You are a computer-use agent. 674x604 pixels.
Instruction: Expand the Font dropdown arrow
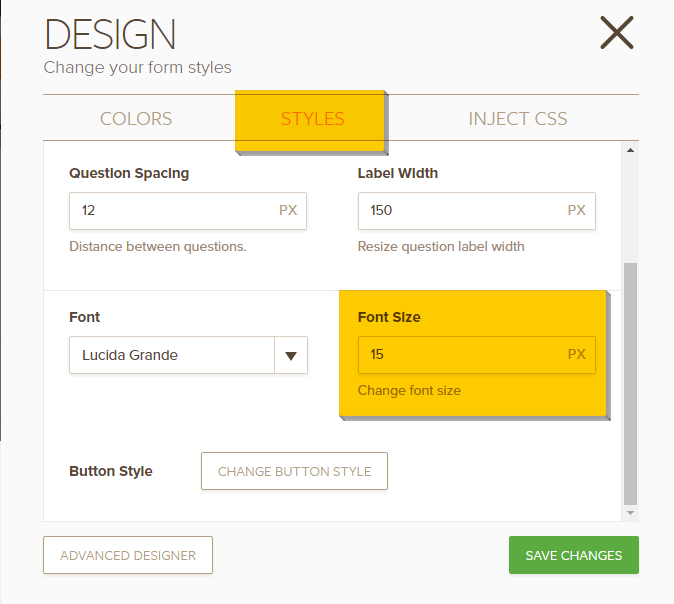pos(291,355)
